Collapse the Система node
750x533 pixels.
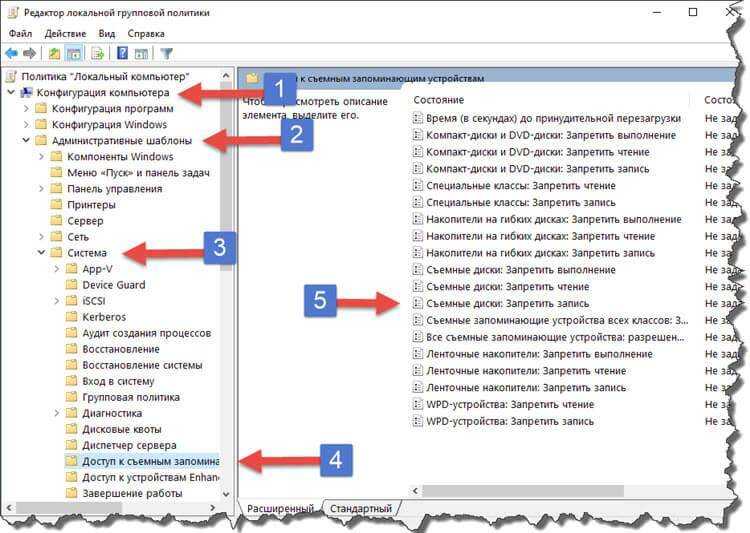(x=42, y=252)
